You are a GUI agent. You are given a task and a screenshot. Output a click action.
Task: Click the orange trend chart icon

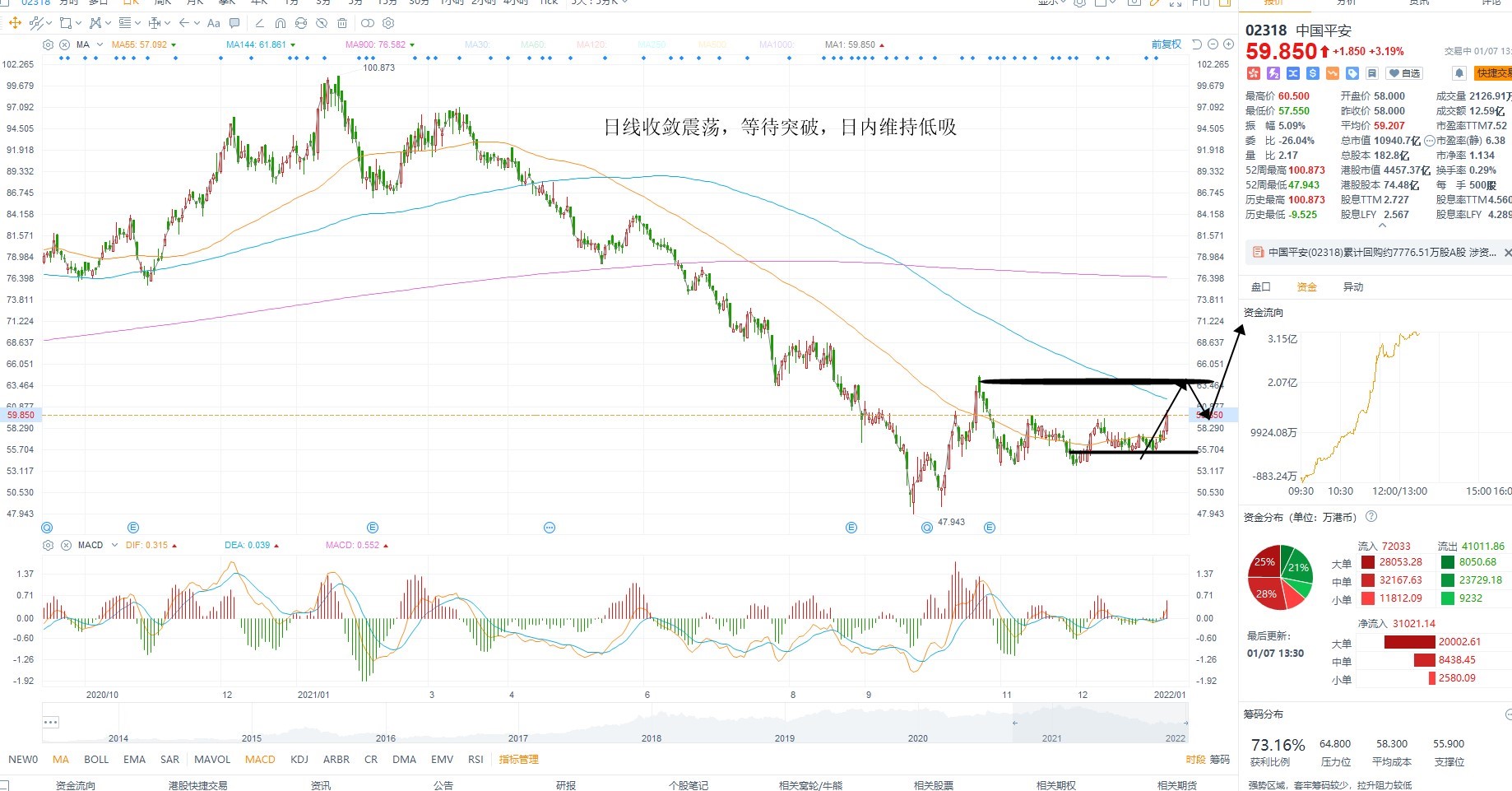[x=1333, y=73]
